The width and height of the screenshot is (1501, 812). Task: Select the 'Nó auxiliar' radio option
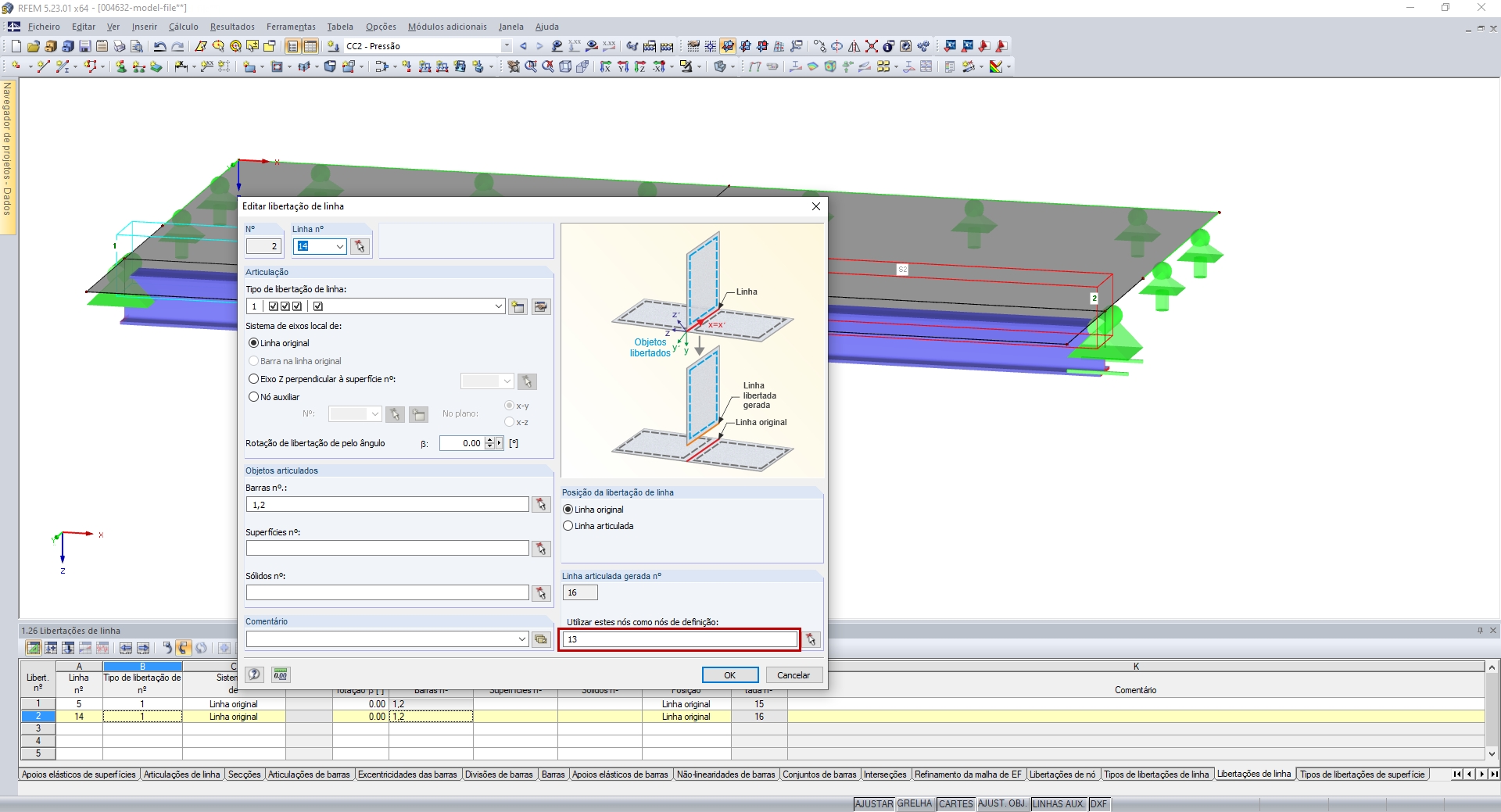(254, 397)
